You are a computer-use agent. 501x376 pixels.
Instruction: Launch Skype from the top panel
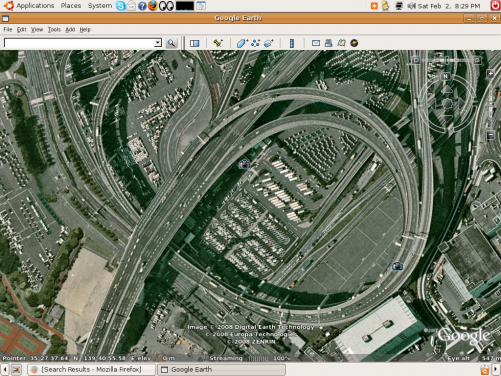click(x=121, y=6)
